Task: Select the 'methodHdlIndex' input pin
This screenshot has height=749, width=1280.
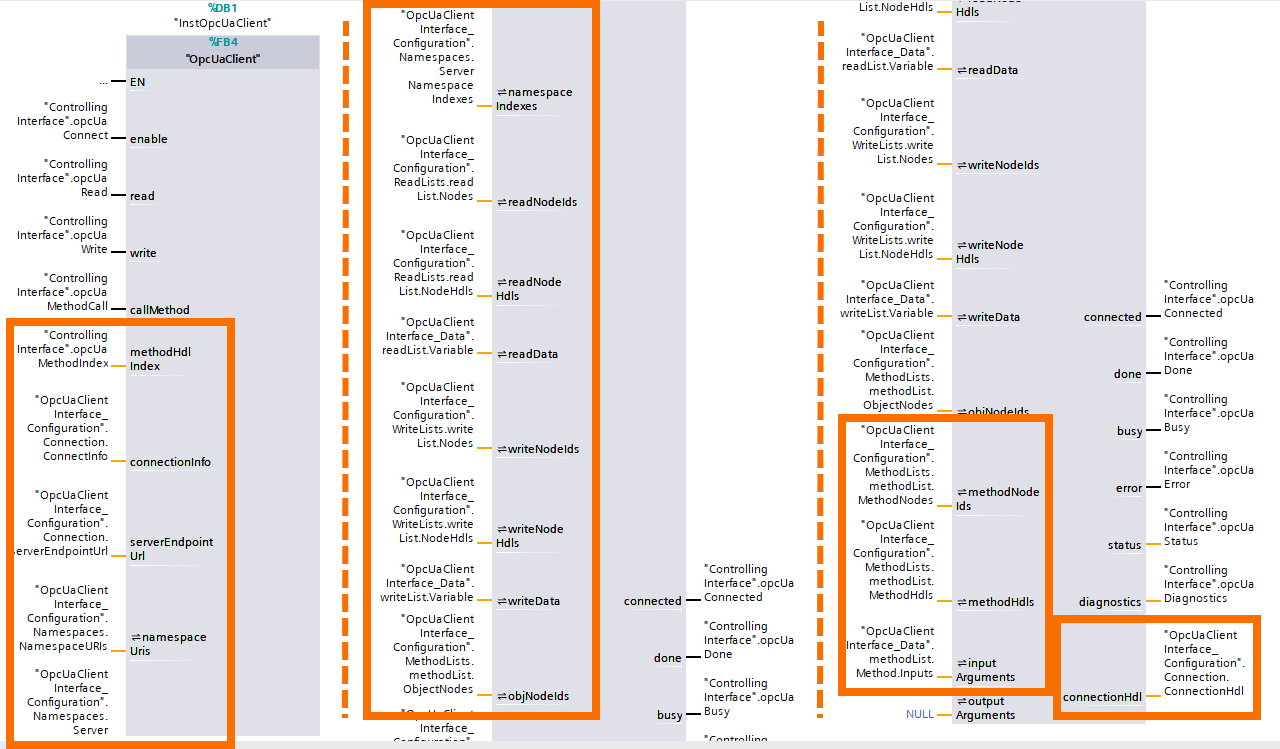Action: tap(160, 359)
